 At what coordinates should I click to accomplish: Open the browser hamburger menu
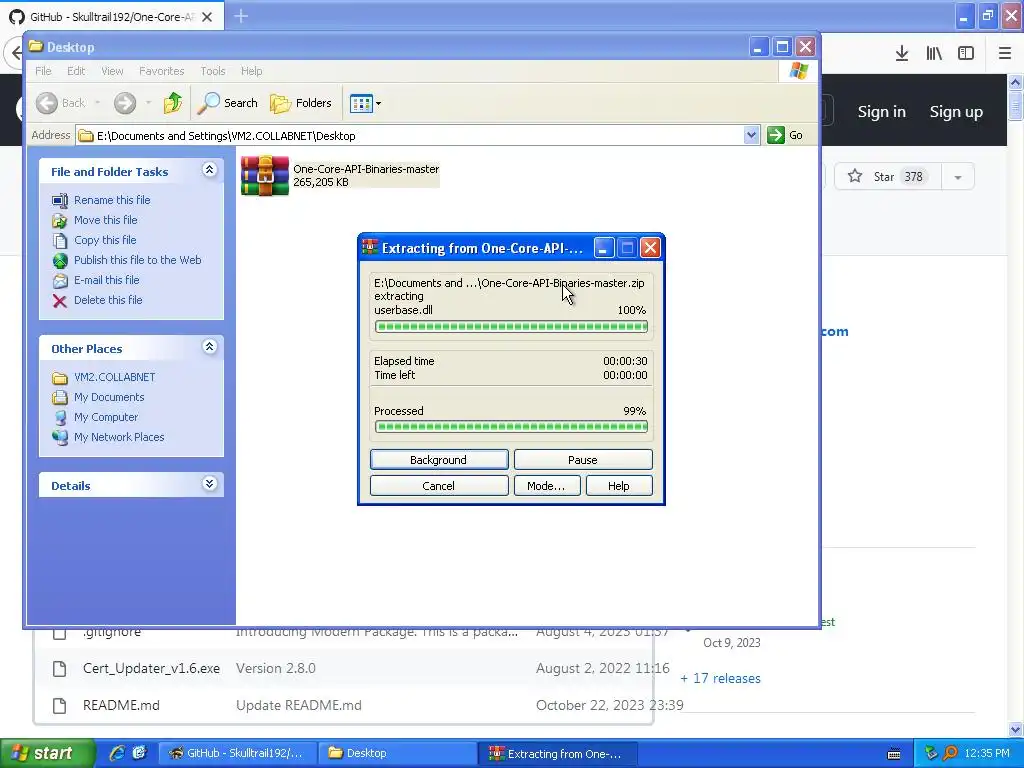1005,54
